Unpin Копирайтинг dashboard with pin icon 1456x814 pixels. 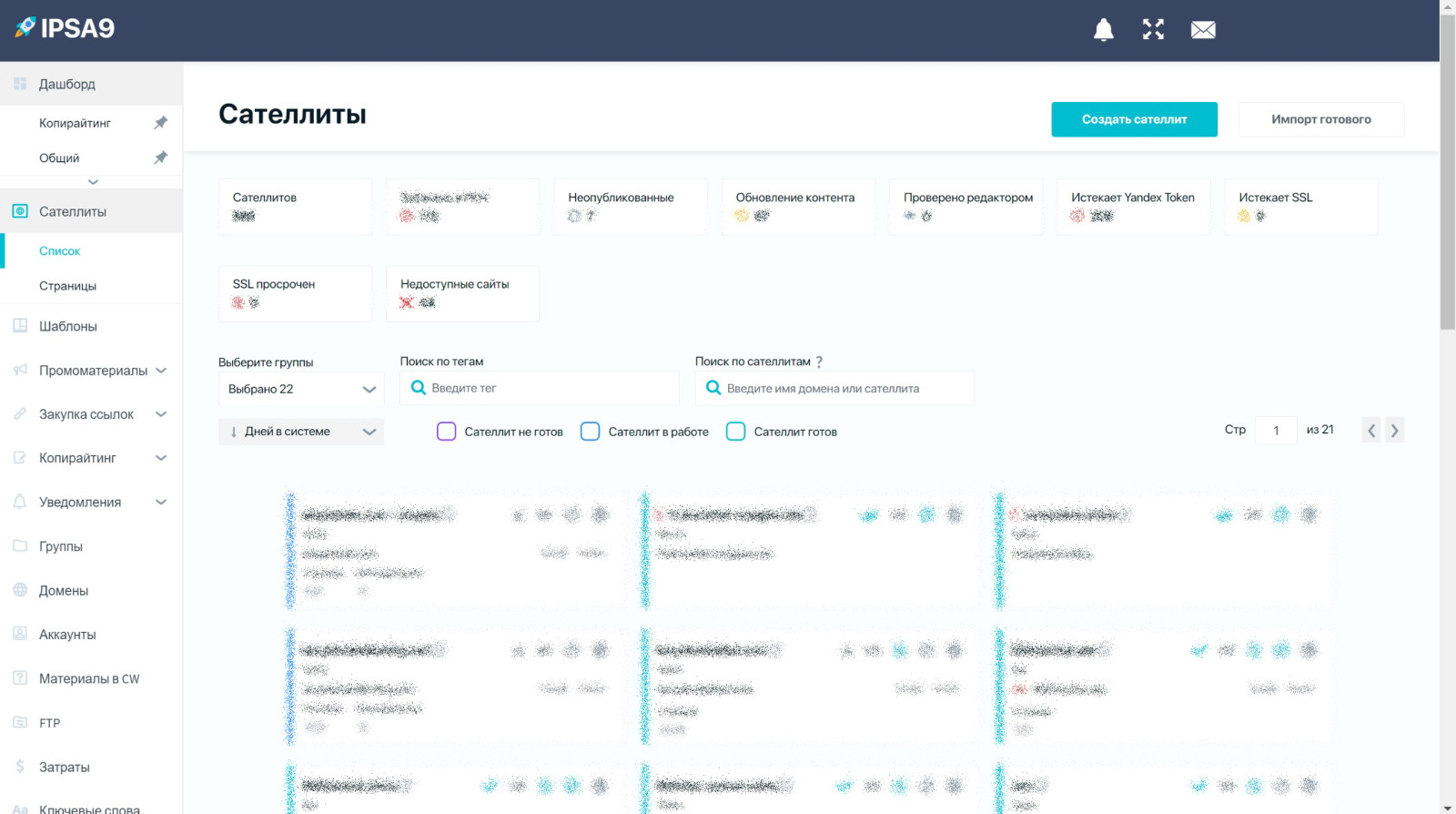(x=161, y=122)
